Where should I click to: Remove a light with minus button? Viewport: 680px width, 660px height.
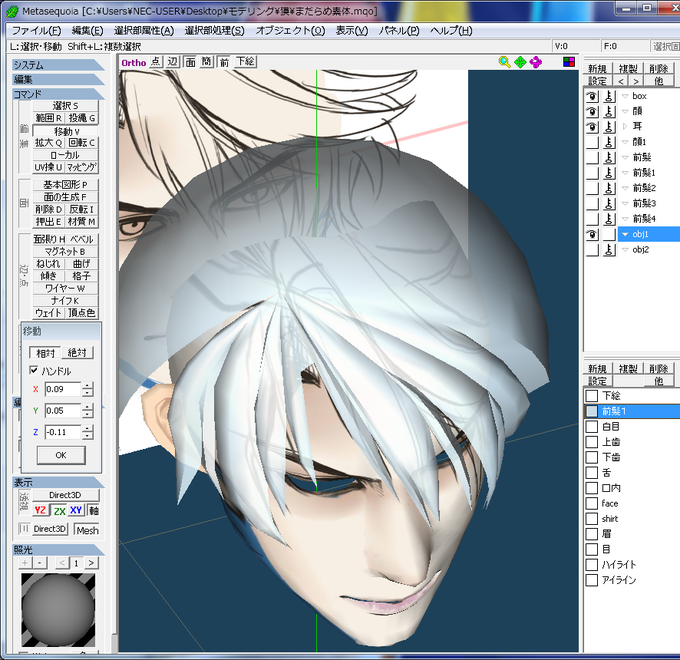click(40, 563)
